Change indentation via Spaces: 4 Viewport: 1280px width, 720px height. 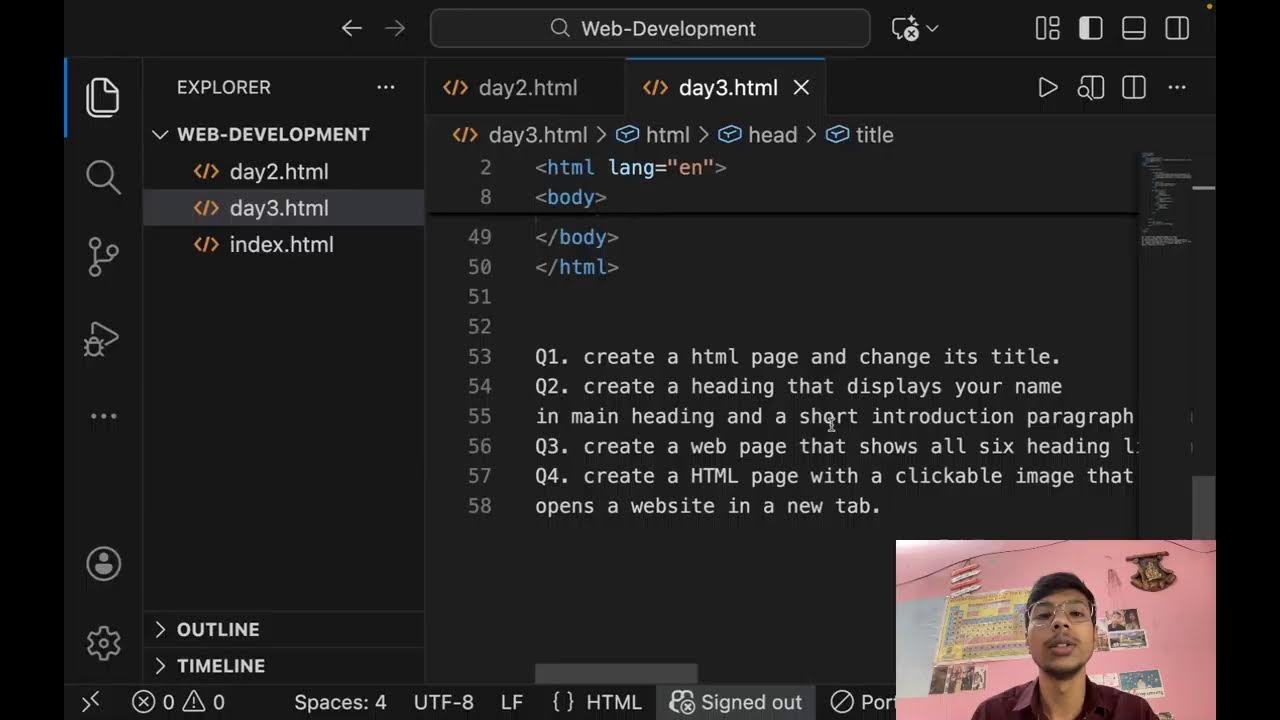coord(340,702)
